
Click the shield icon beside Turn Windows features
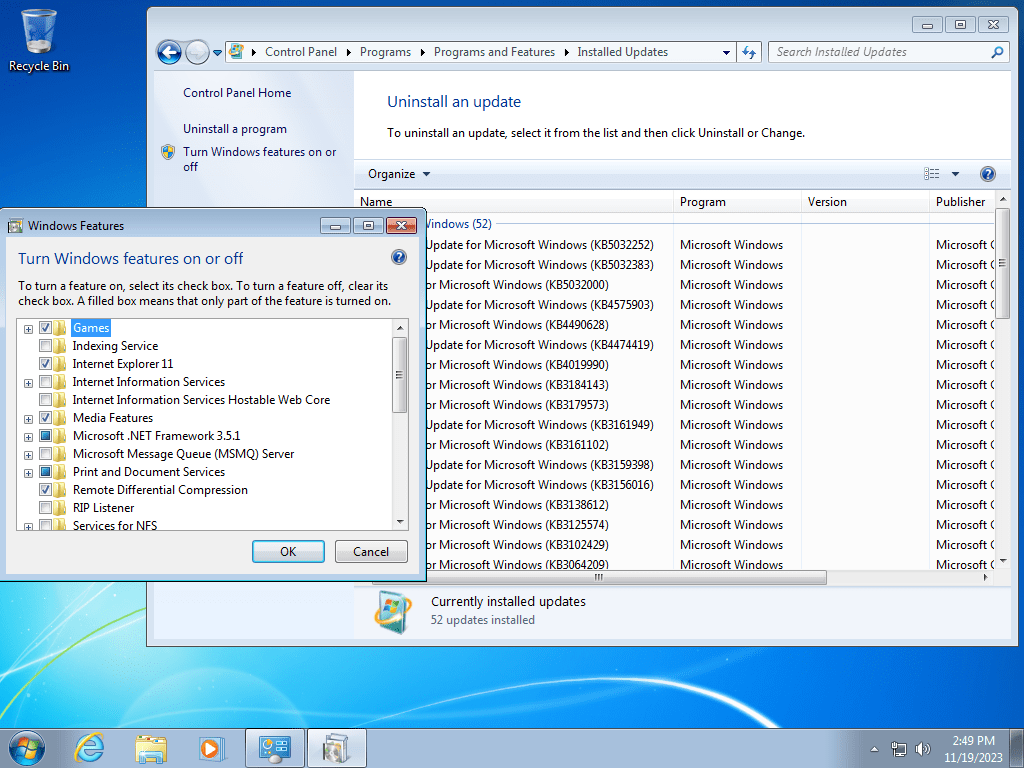(x=168, y=152)
